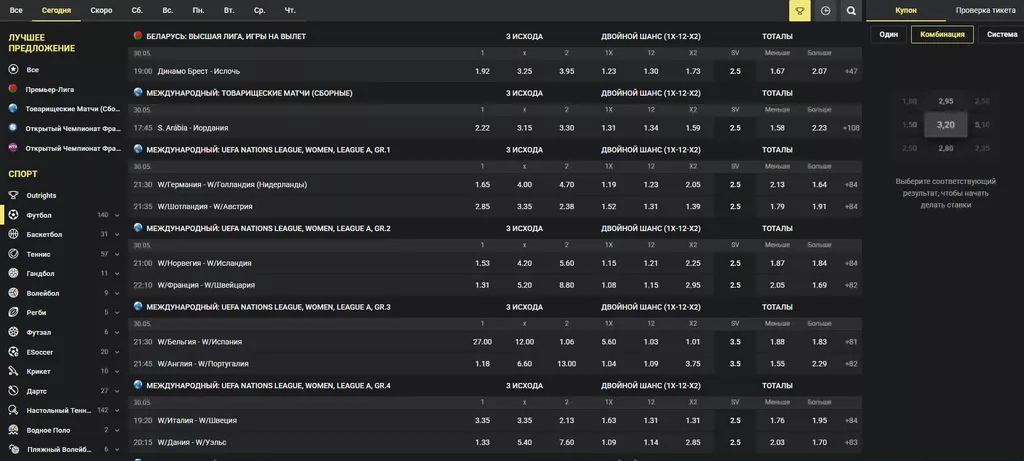Click the trophy icon in top toolbar
This screenshot has width=1024, height=461.
coord(799,11)
